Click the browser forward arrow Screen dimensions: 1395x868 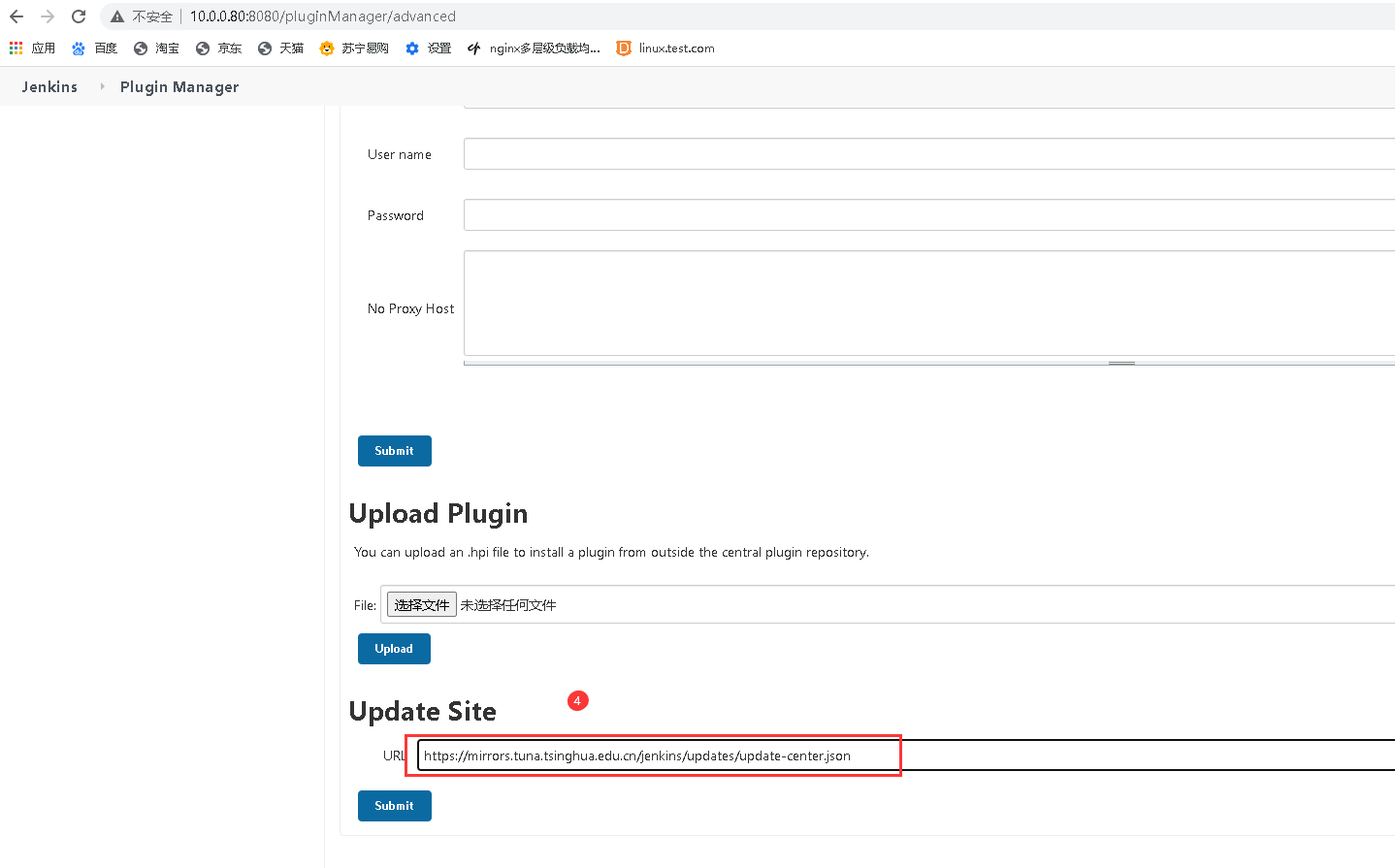click(48, 16)
